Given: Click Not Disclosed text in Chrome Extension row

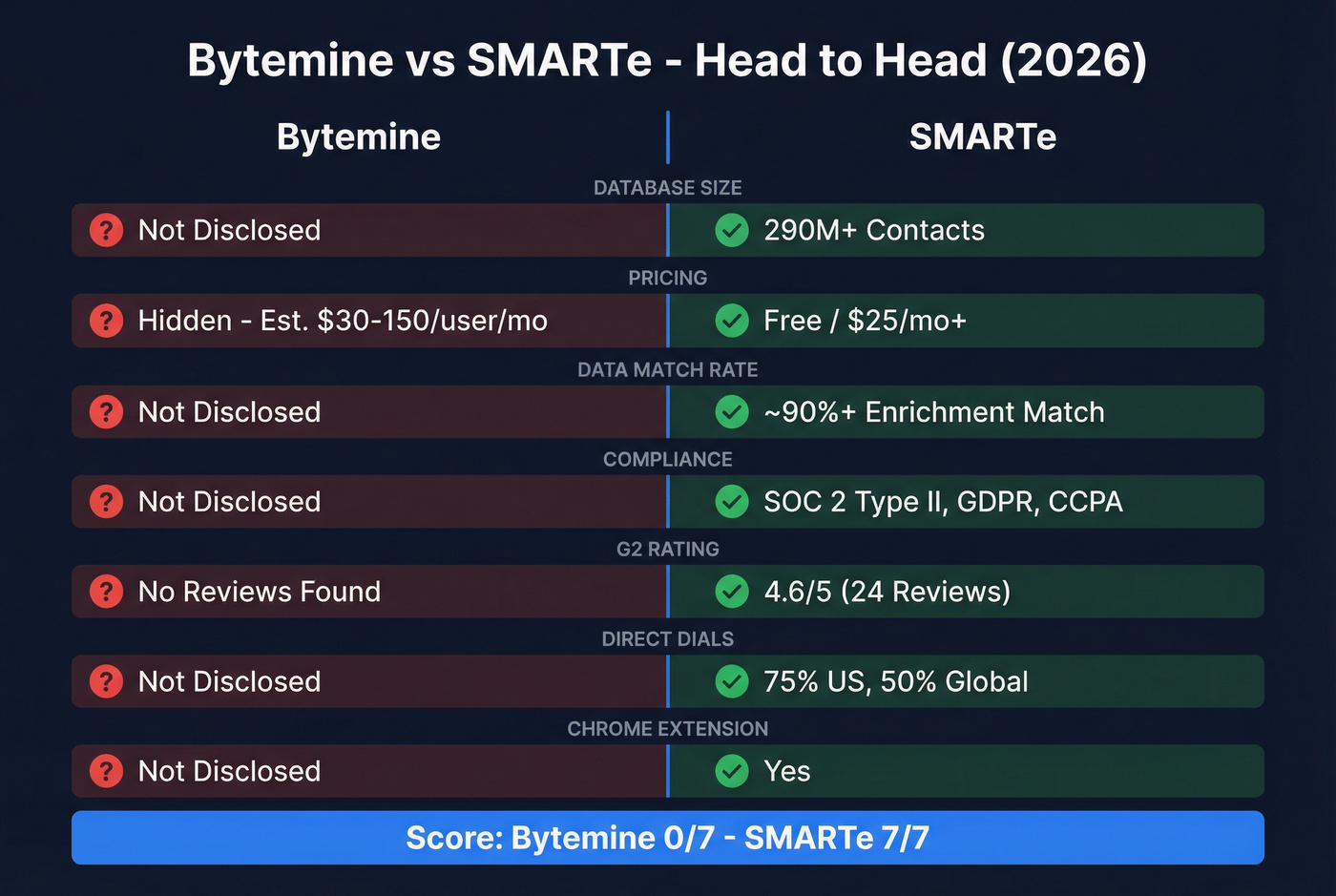Looking at the screenshot, I should 229,771.
